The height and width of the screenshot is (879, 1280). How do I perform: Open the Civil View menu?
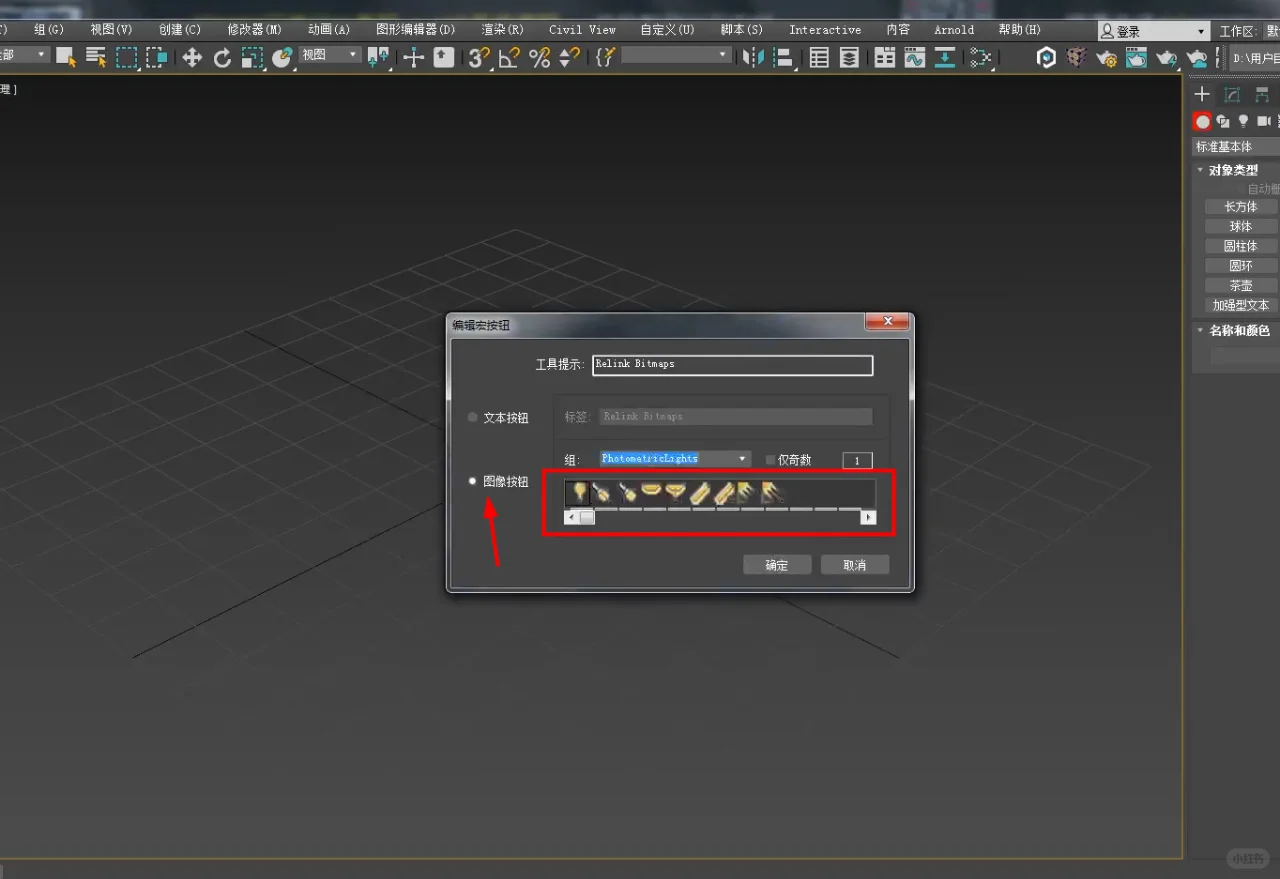coord(581,29)
